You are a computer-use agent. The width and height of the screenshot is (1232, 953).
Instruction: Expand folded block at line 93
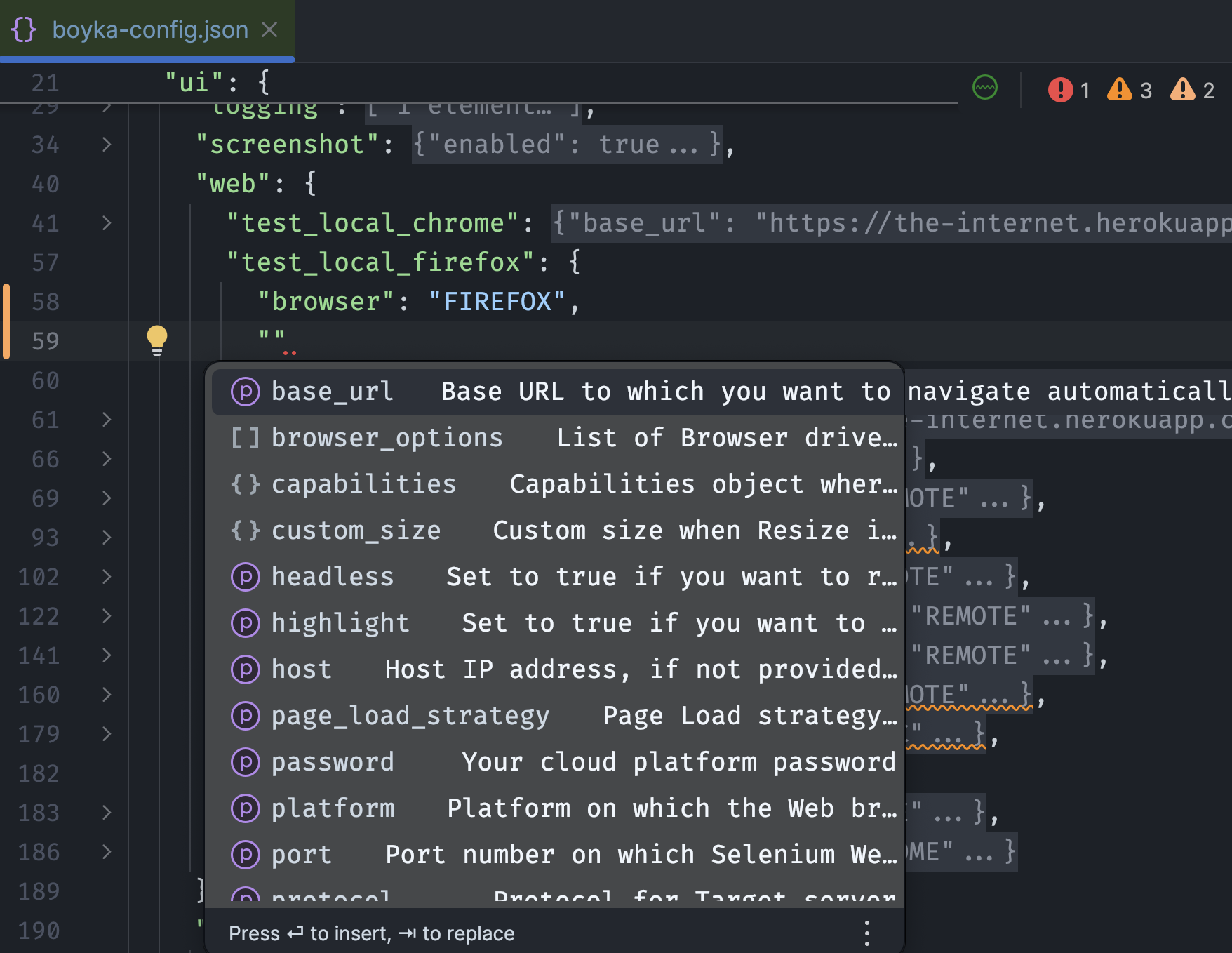click(x=107, y=538)
